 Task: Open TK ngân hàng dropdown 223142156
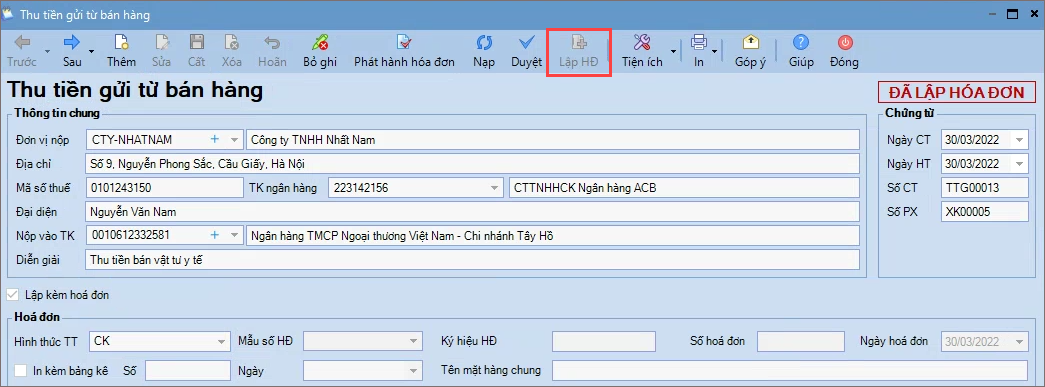[x=495, y=188]
